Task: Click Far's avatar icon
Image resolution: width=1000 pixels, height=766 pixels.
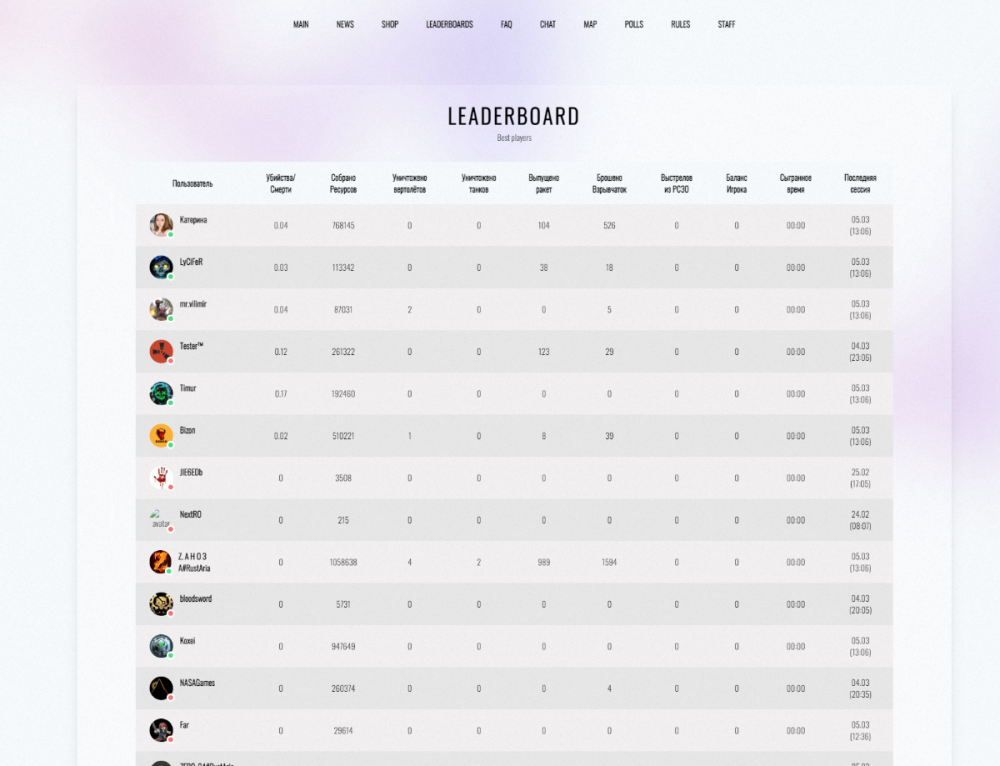Action: tap(161, 730)
